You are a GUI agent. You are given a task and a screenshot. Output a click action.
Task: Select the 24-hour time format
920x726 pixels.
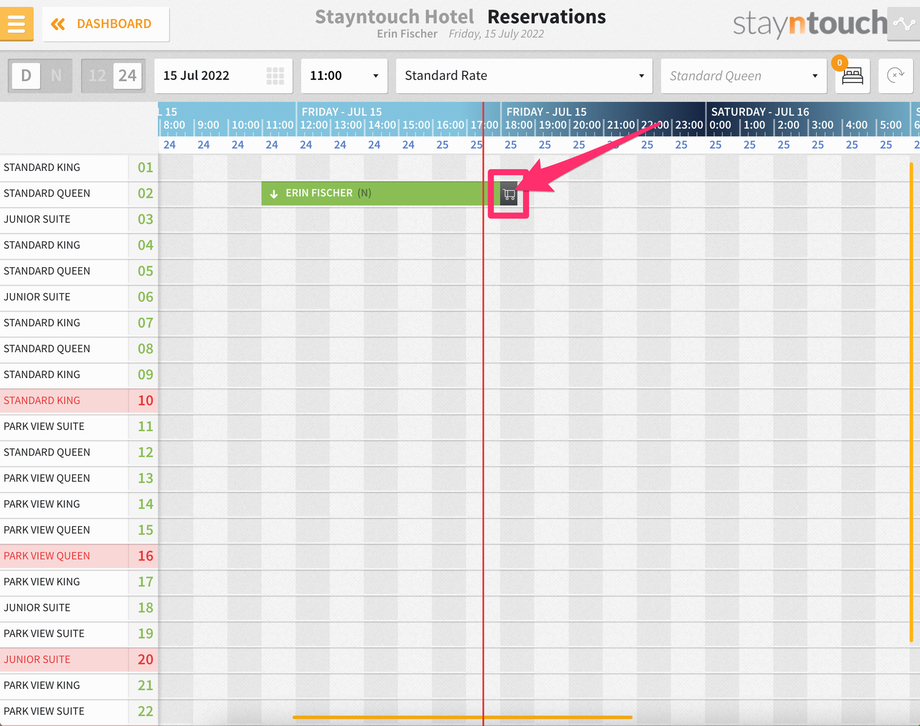[127, 76]
